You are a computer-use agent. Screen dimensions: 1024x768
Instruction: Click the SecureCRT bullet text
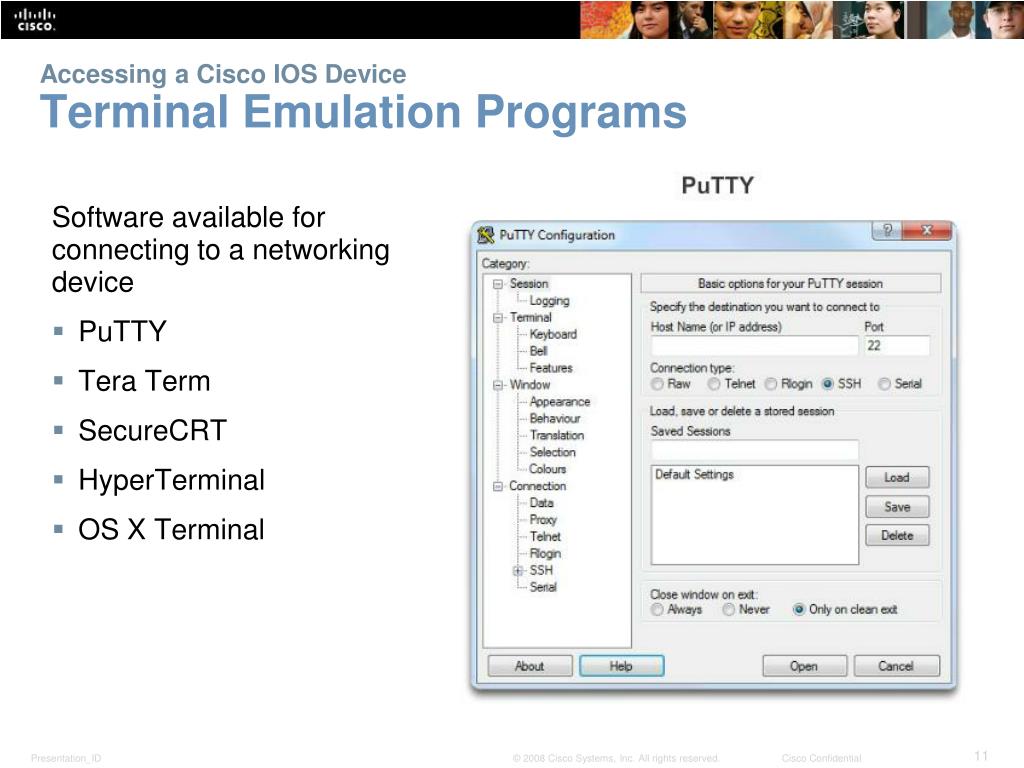click(152, 430)
